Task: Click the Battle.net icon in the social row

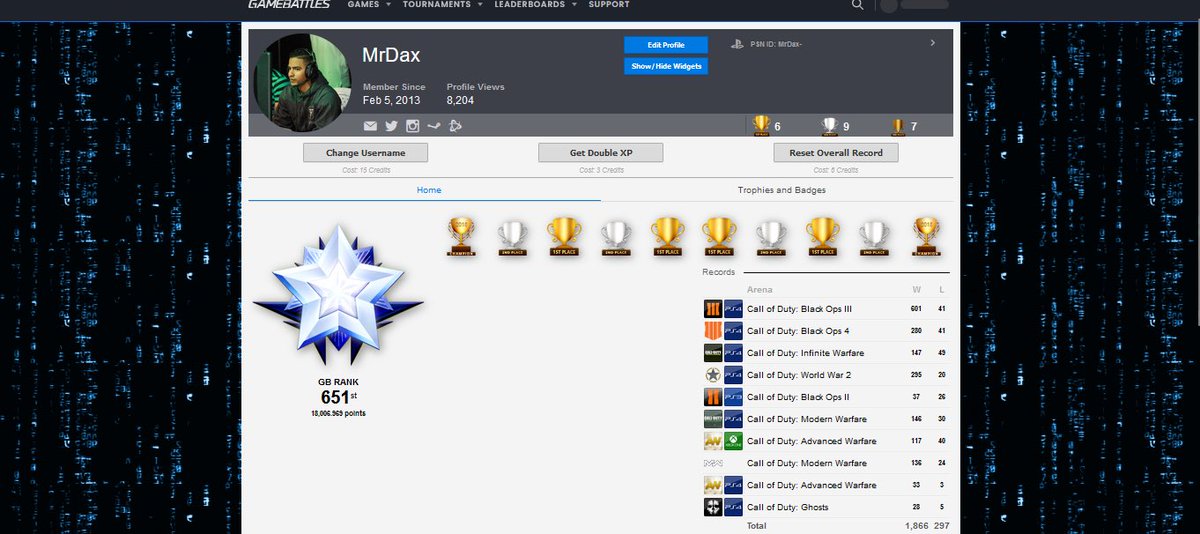Action: pos(454,126)
